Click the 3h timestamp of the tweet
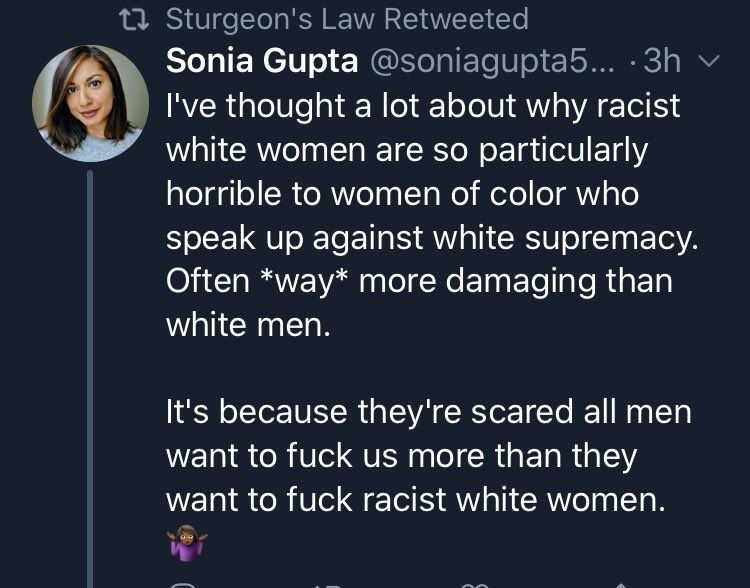This screenshot has height=588, width=750. tap(662, 61)
